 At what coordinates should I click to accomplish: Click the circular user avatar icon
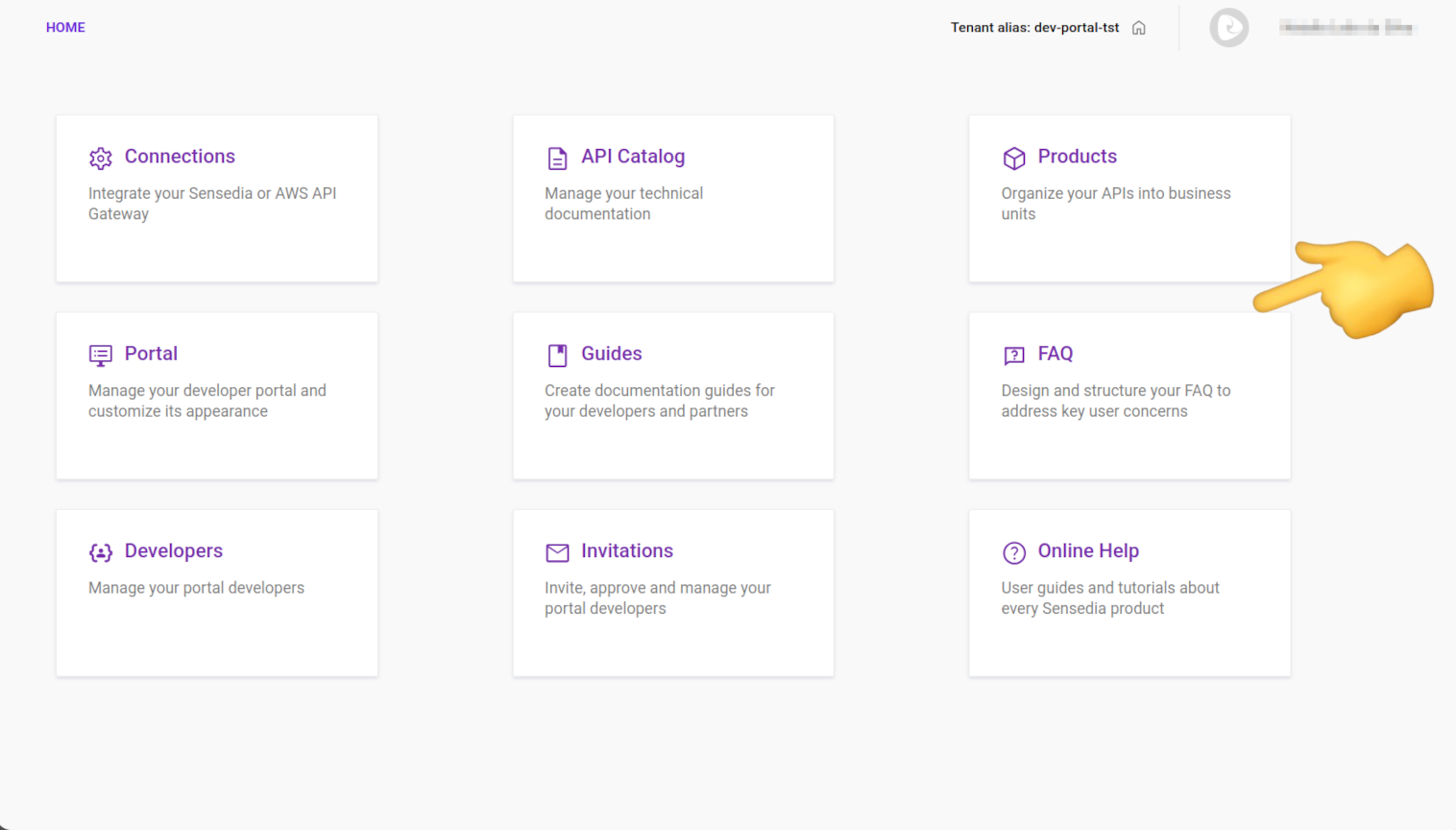click(1229, 27)
